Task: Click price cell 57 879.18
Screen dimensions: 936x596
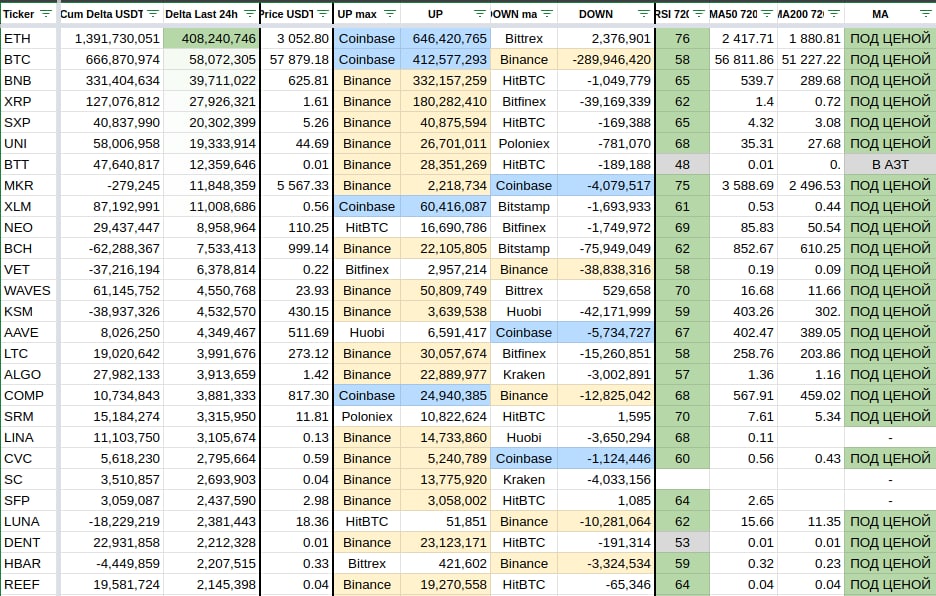Action: tap(299, 60)
